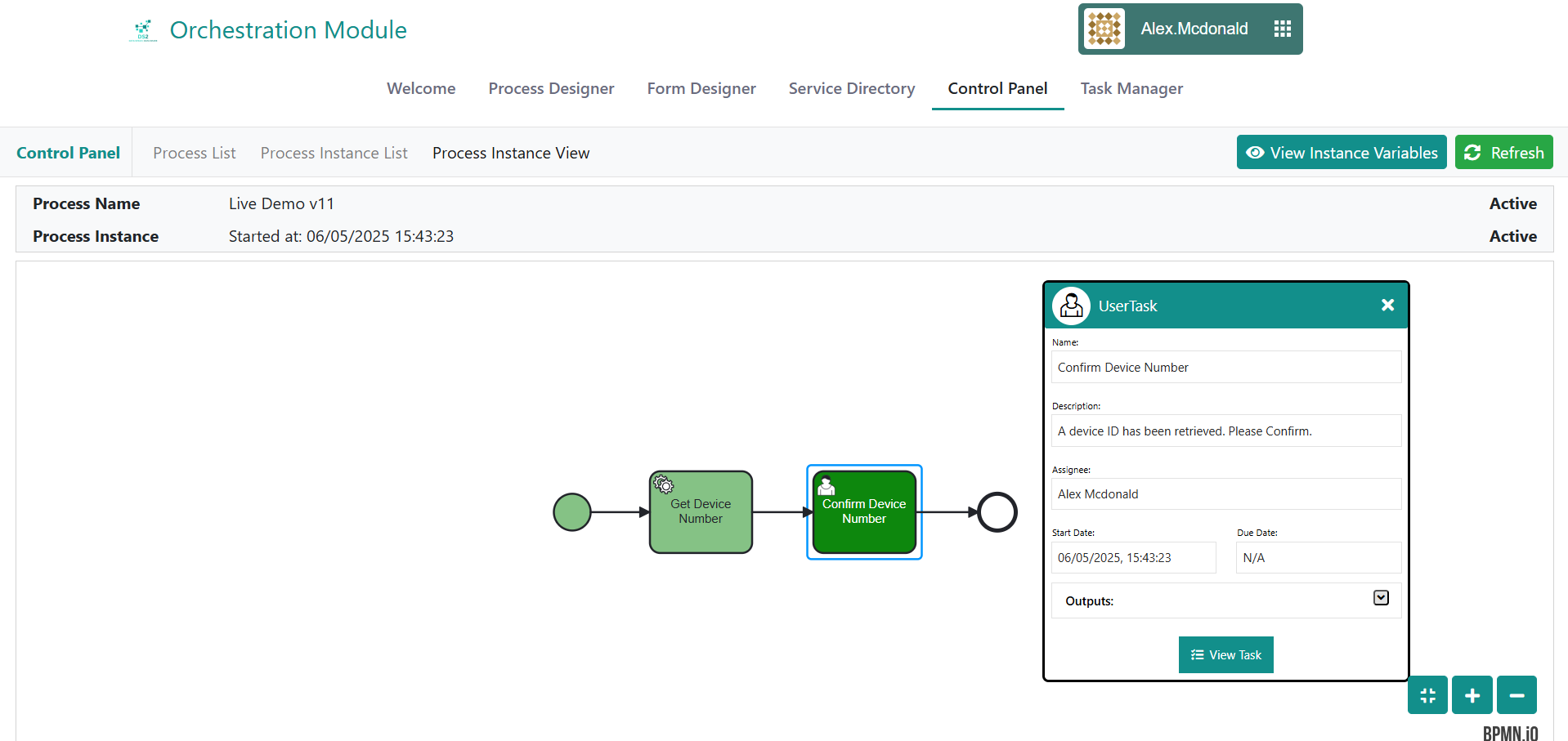Open the Process Instance List link
The width and height of the screenshot is (1568, 741).
tap(334, 153)
